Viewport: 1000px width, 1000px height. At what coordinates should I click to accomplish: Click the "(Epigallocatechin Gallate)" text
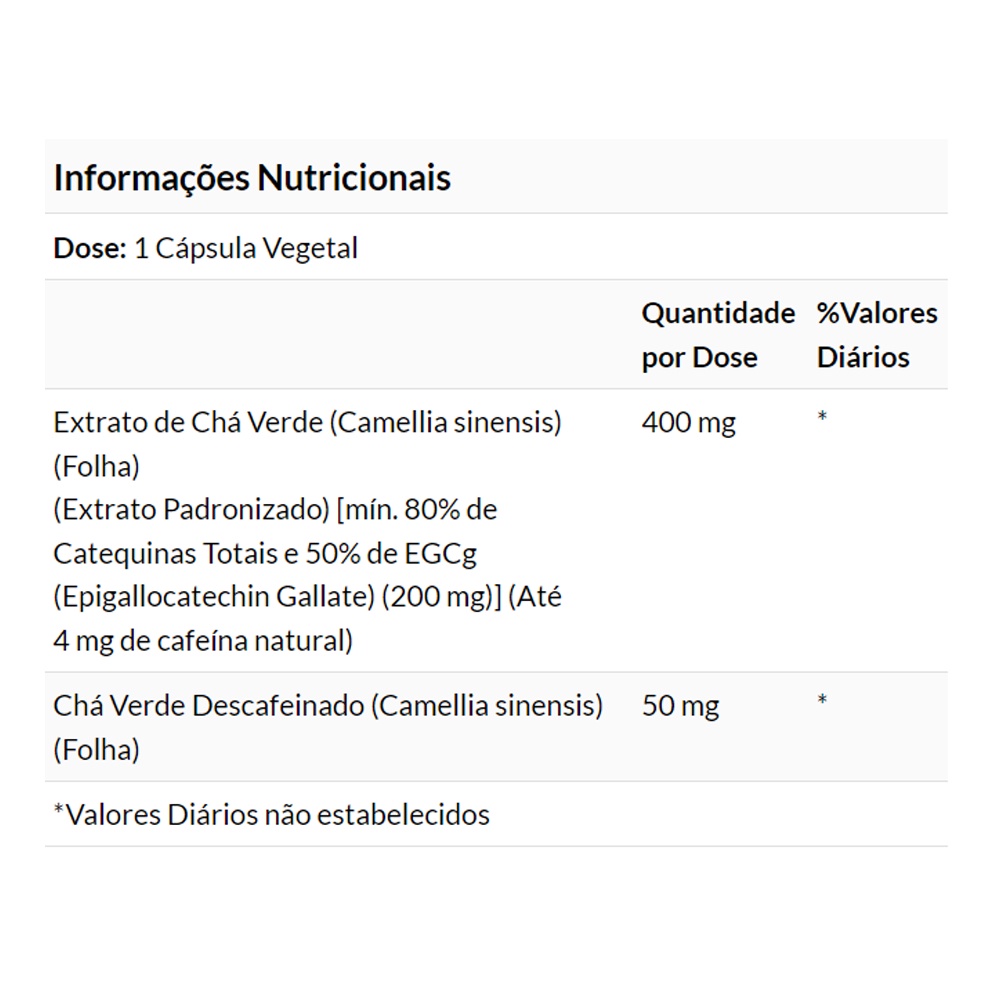pyautogui.click(x=212, y=597)
